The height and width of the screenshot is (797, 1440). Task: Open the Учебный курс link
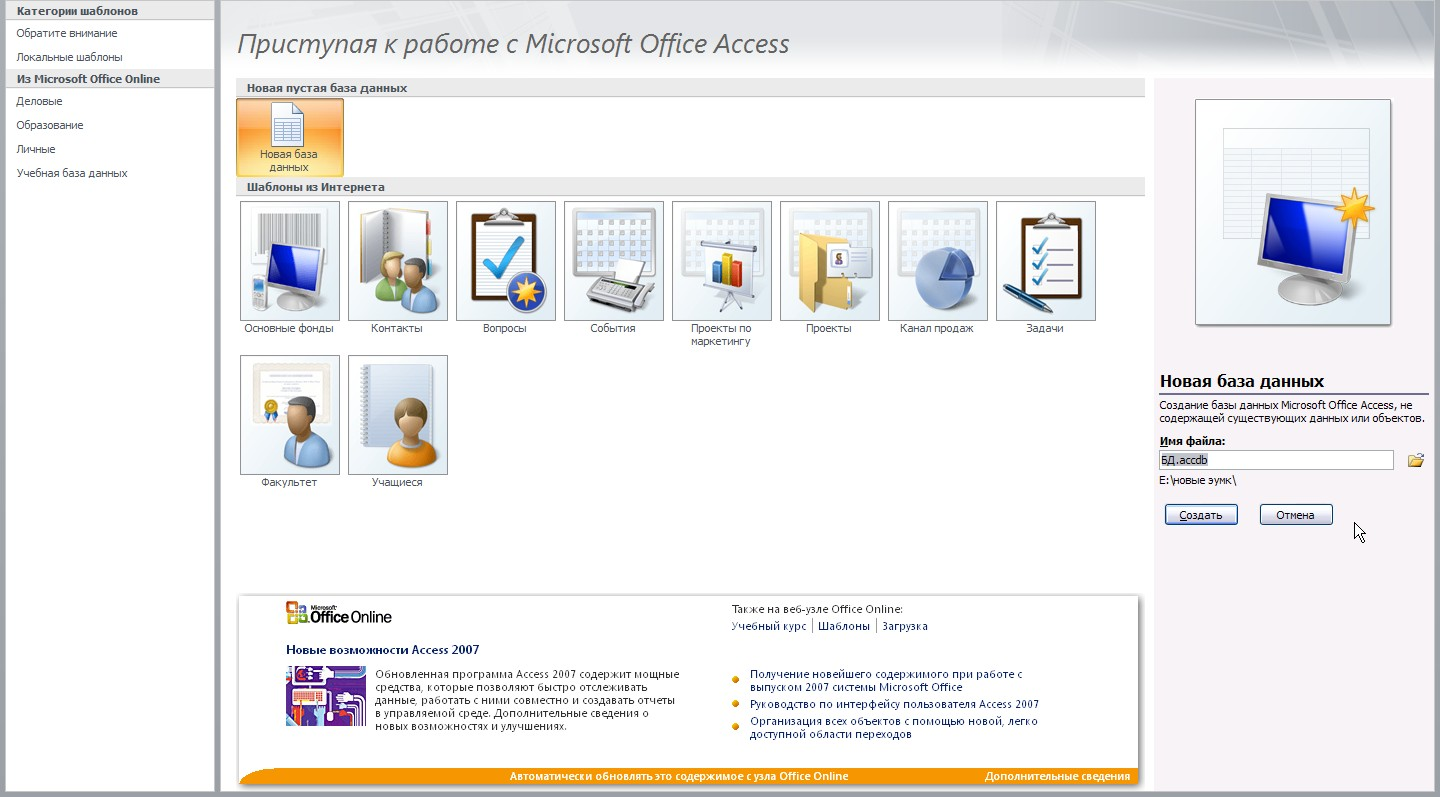[x=768, y=626]
